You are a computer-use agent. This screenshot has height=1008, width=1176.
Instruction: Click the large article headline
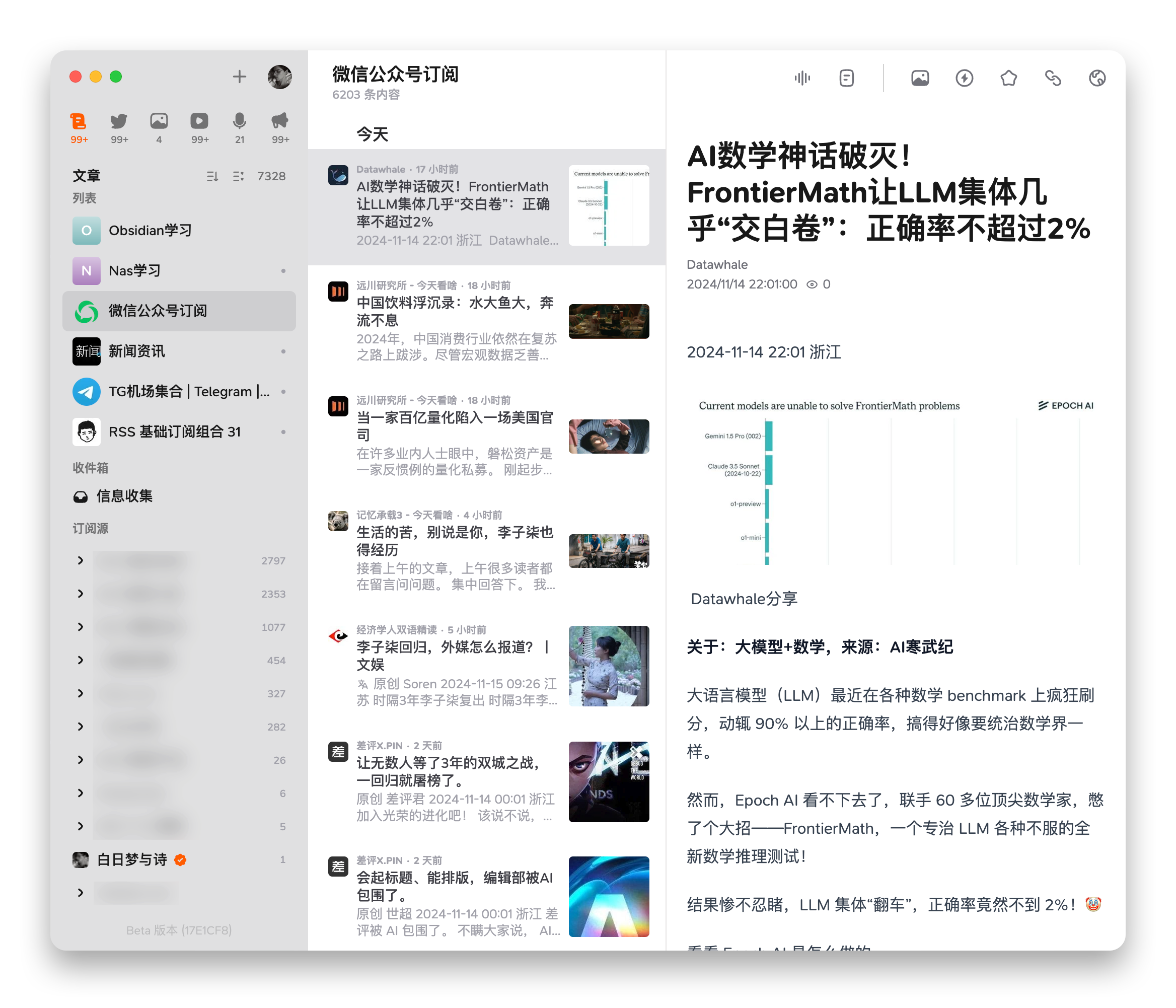click(x=888, y=192)
